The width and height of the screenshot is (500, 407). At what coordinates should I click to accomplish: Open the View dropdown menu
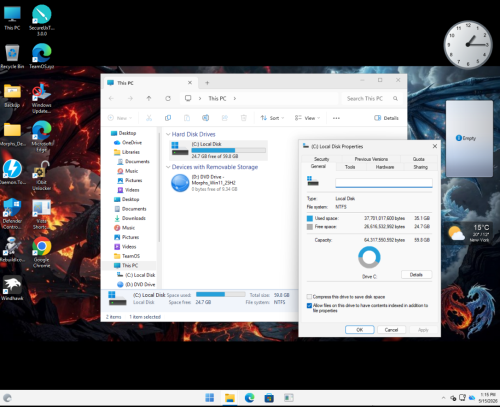coord(307,118)
